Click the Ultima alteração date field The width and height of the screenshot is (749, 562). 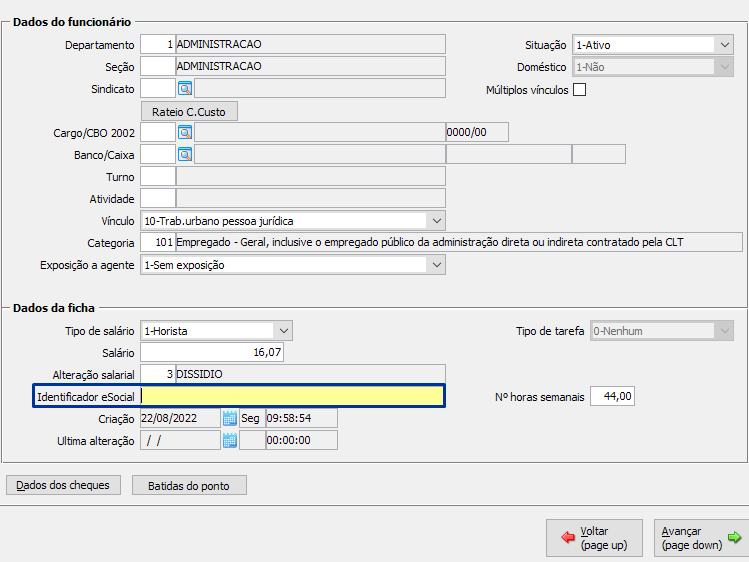[181, 440]
